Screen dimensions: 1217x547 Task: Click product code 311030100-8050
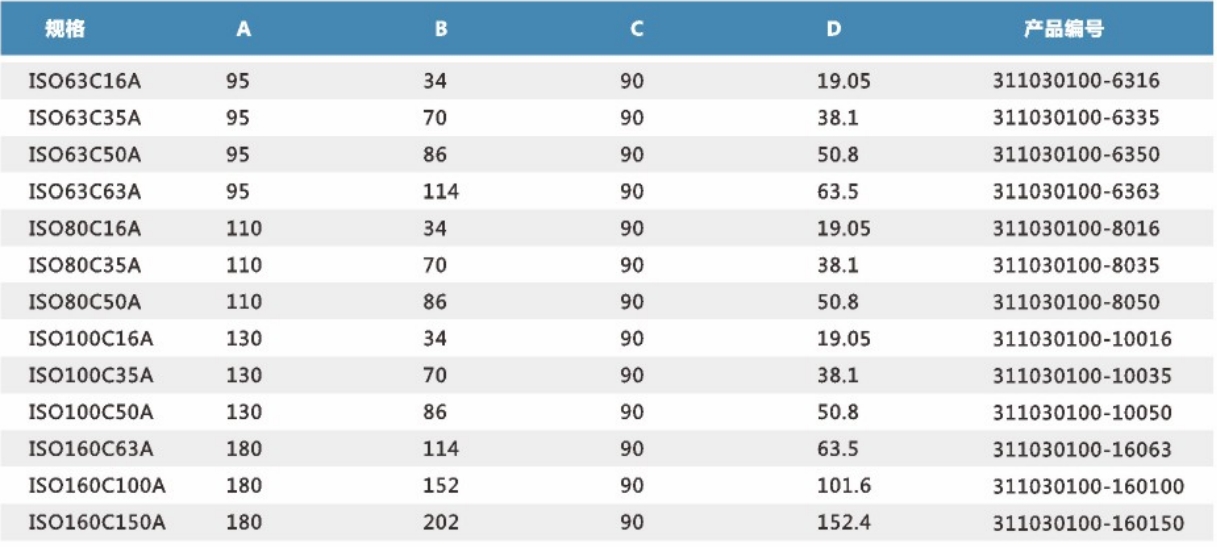pyautogui.click(x=1076, y=302)
